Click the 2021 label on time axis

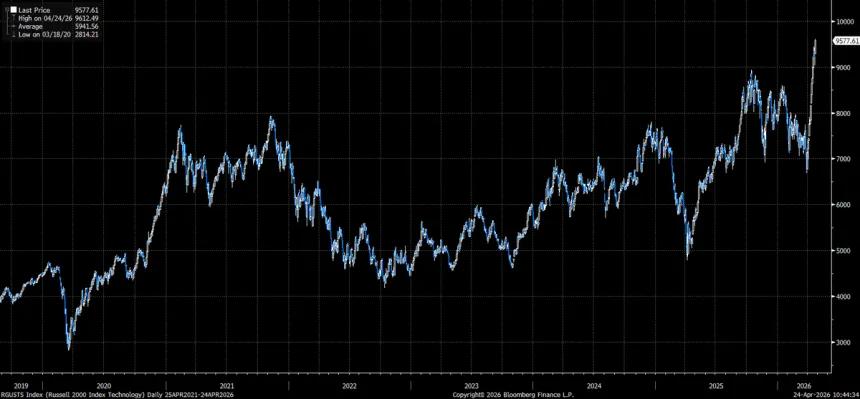point(228,386)
